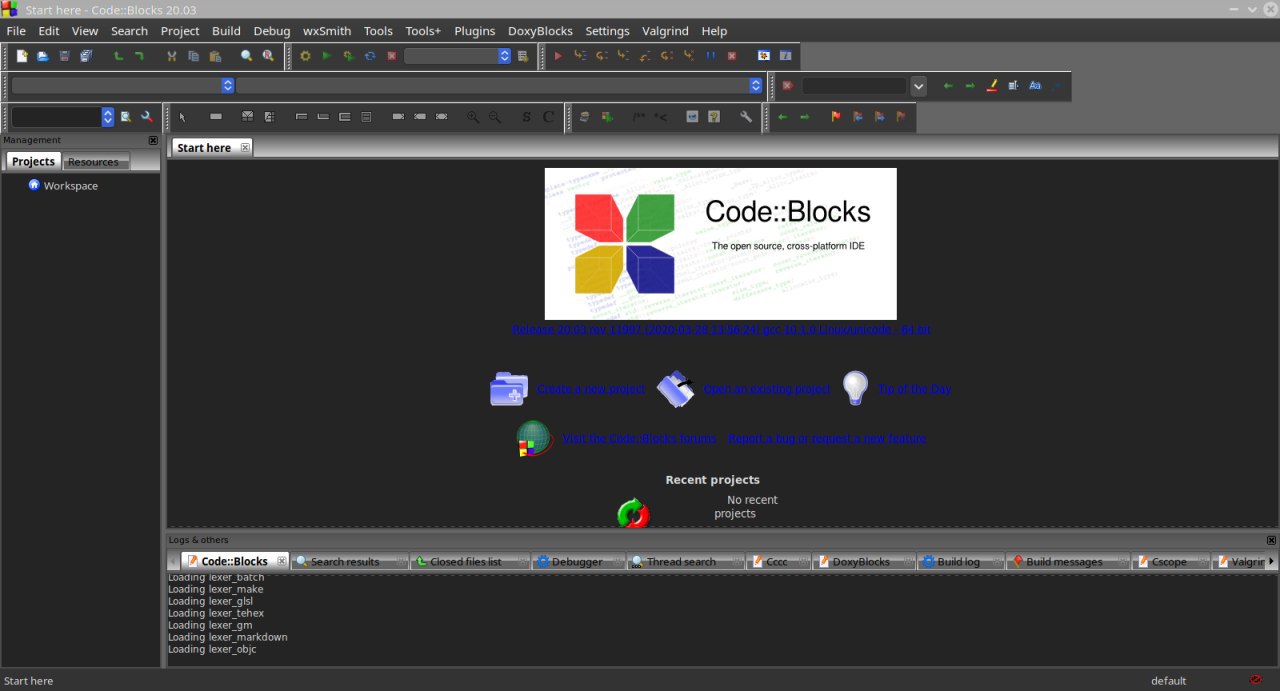Viewport: 1280px width, 691px height.
Task: Click the Paste clipboard icon
Action: tap(215, 56)
